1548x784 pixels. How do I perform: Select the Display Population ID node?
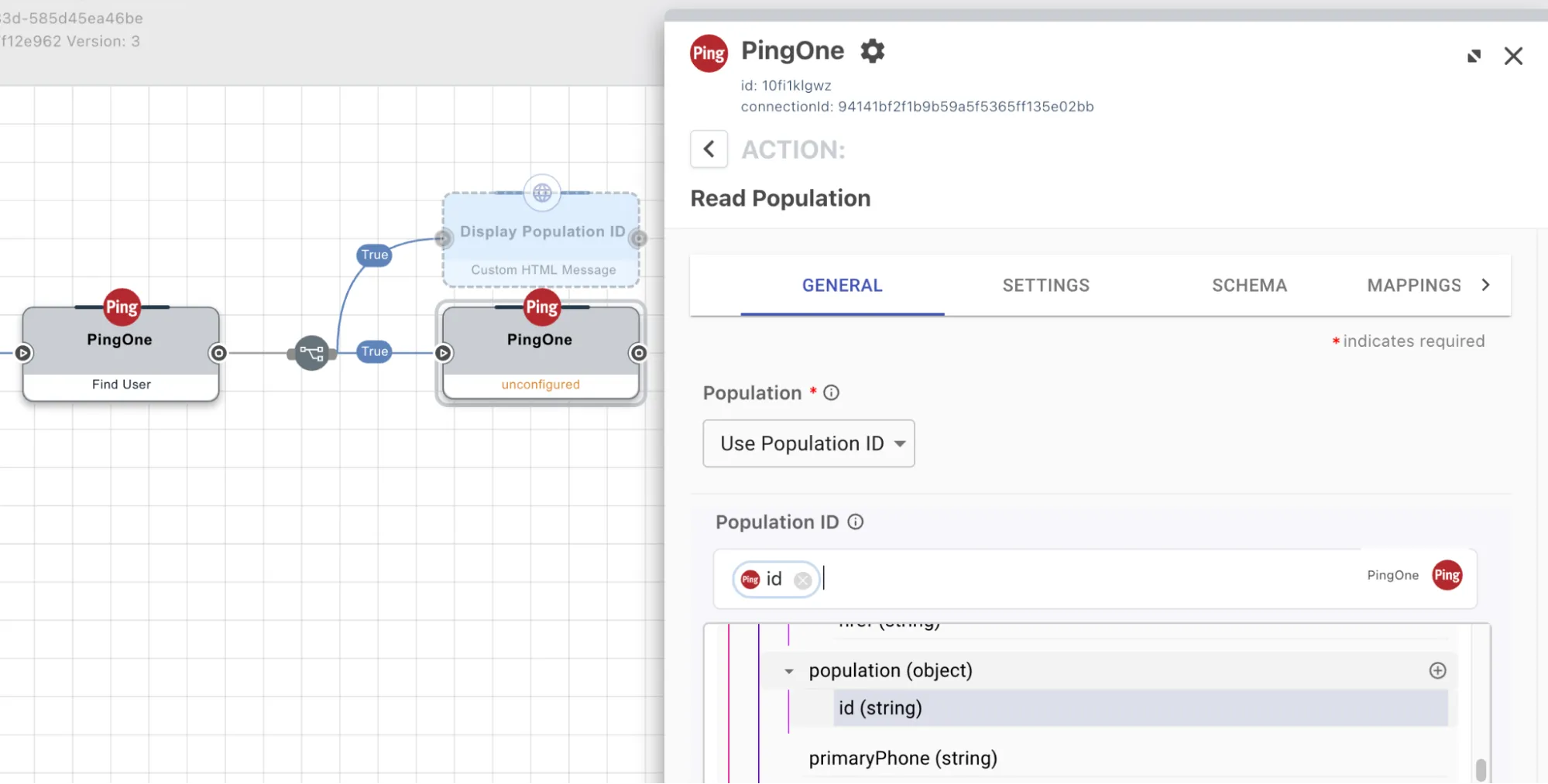[541, 239]
